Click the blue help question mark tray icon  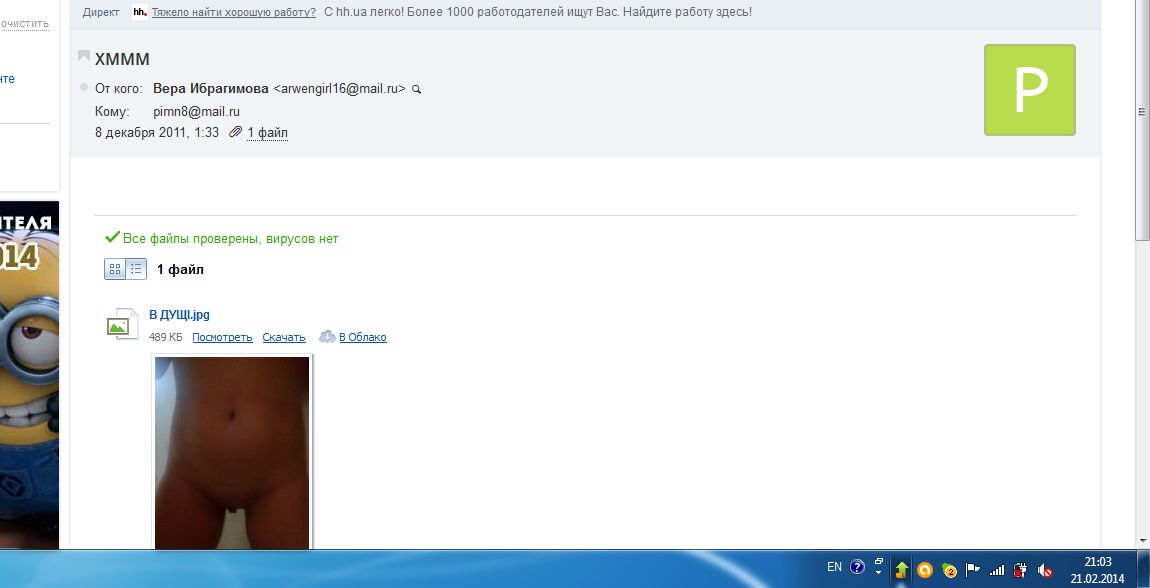[x=857, y=567]
